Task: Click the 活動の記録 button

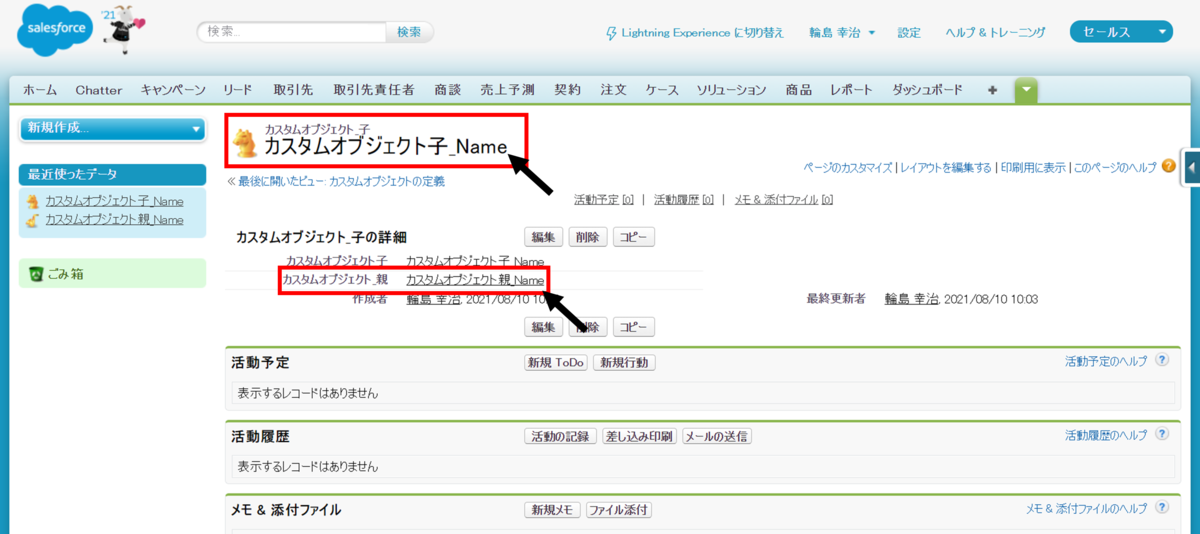Action: pos(561,436)
